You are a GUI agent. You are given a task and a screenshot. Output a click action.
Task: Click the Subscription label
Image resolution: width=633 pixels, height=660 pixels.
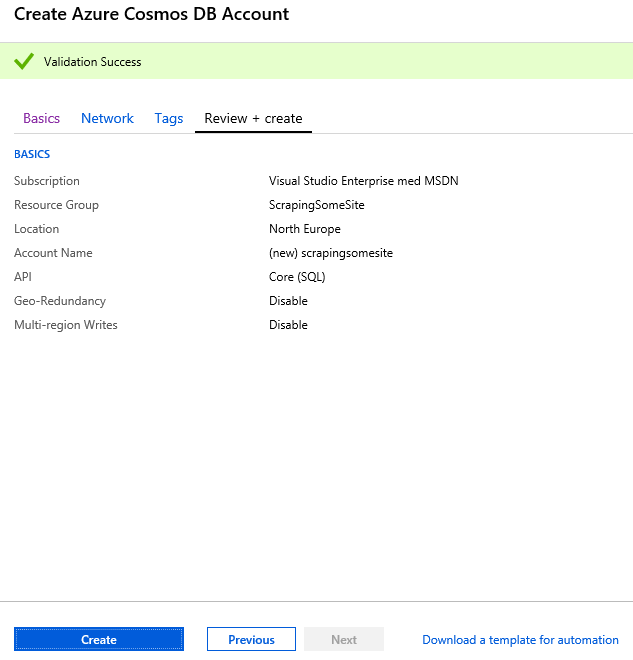47,181
